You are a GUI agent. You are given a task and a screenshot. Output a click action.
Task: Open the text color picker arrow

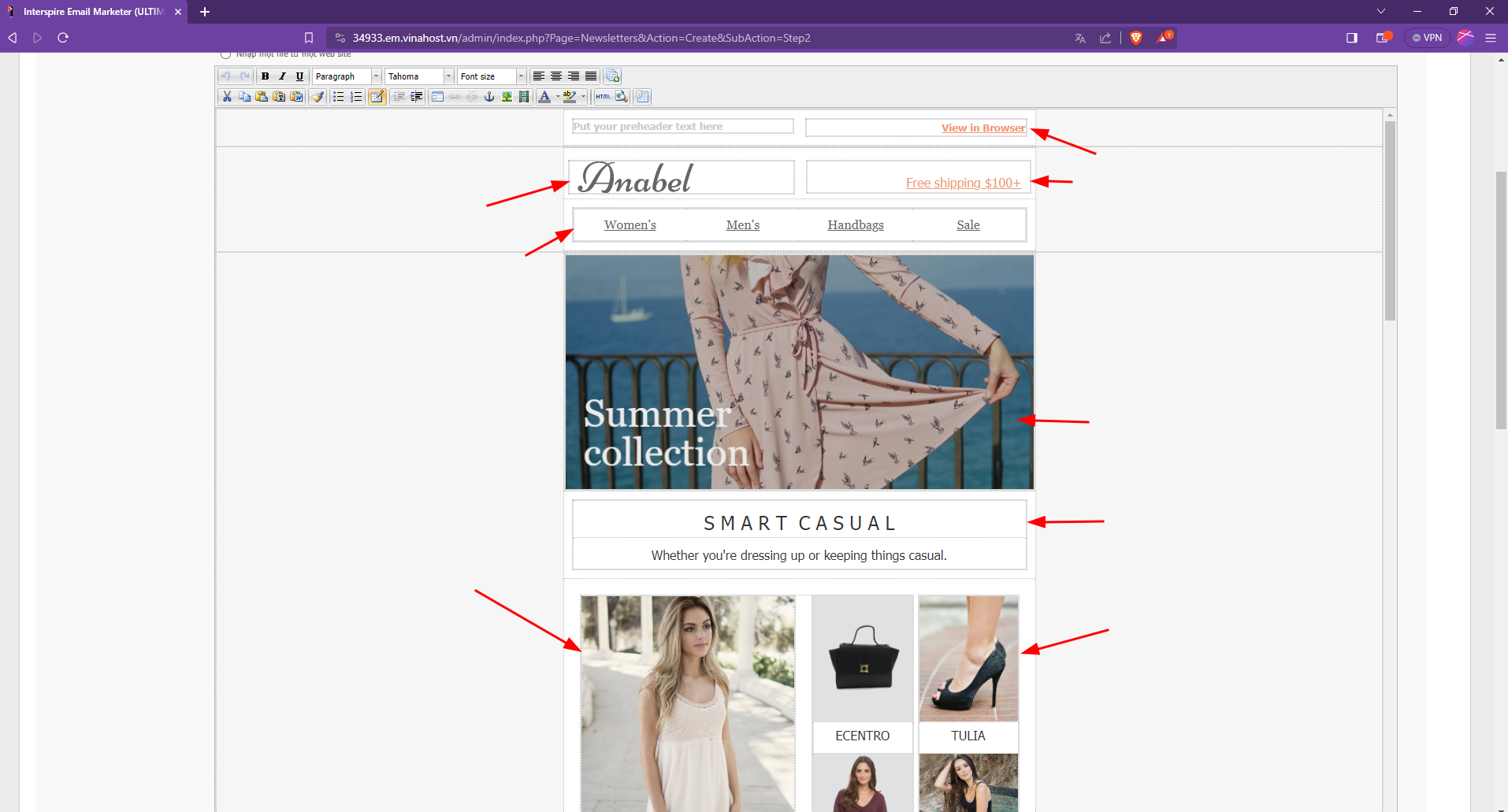558,97
